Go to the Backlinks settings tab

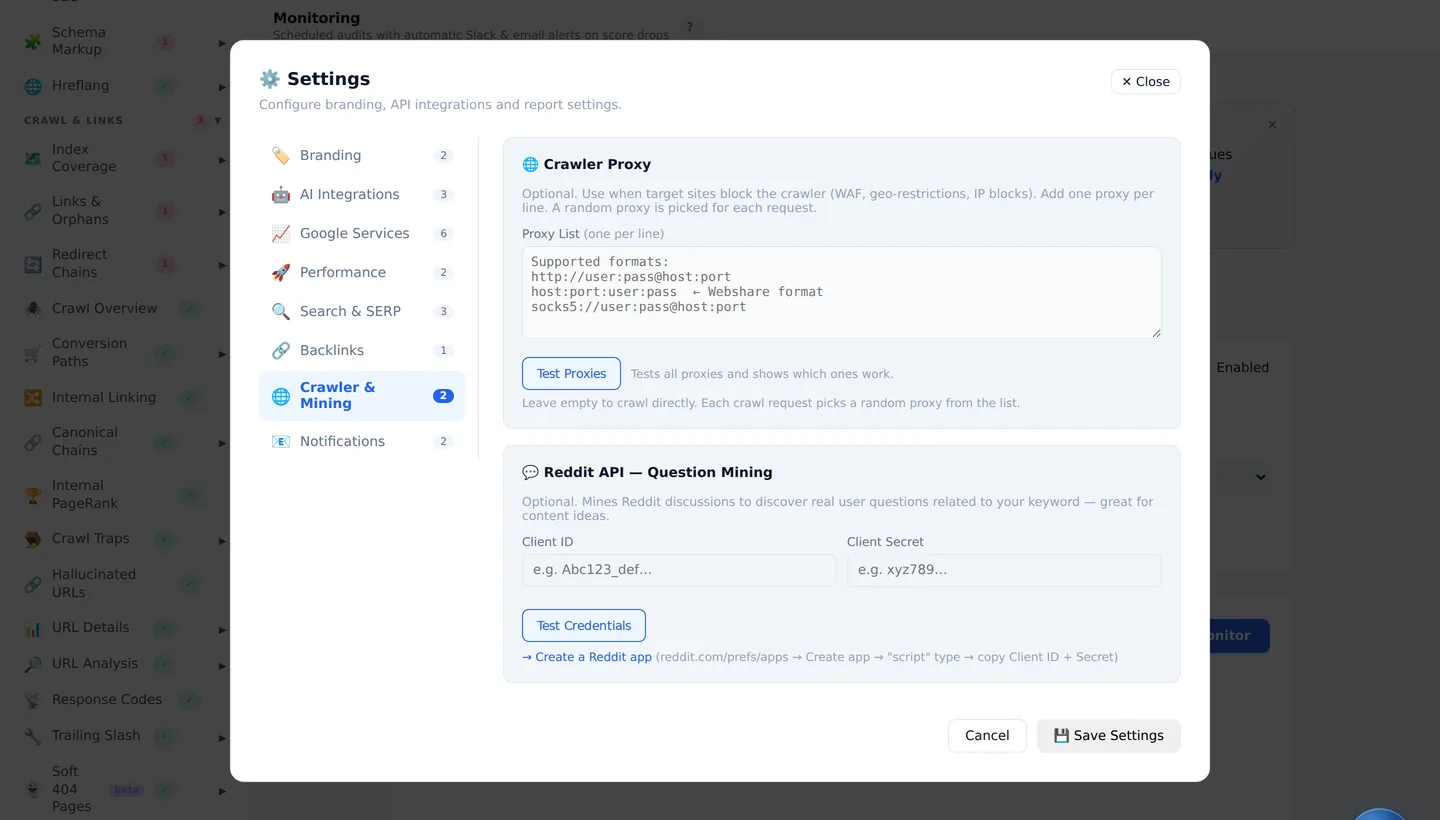[x=362, y=350]
